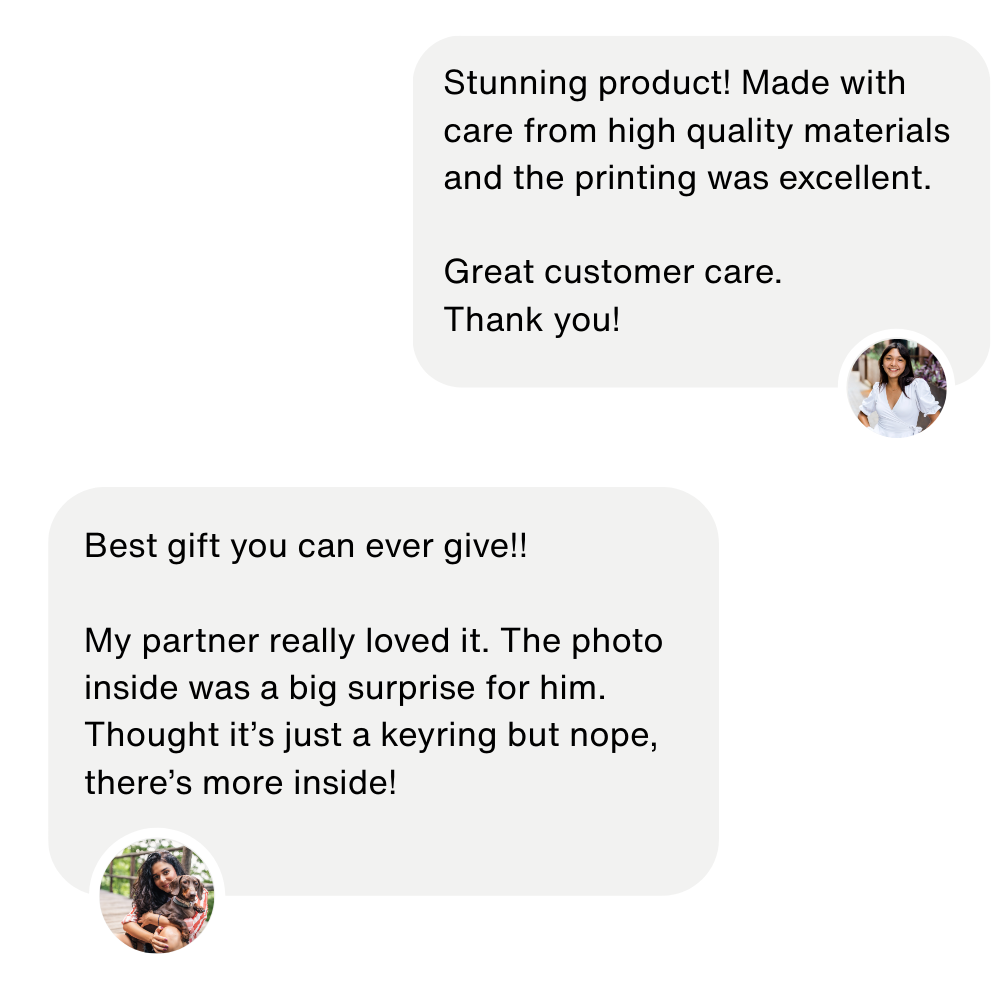Click the word 'materials' in the top review
This screenshot has height=1000, width=1000.
coord(877,131)
